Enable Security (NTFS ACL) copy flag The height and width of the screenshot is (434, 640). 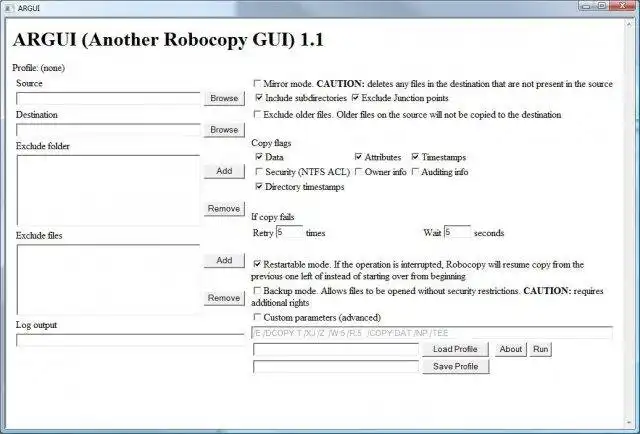pos(259,171)
